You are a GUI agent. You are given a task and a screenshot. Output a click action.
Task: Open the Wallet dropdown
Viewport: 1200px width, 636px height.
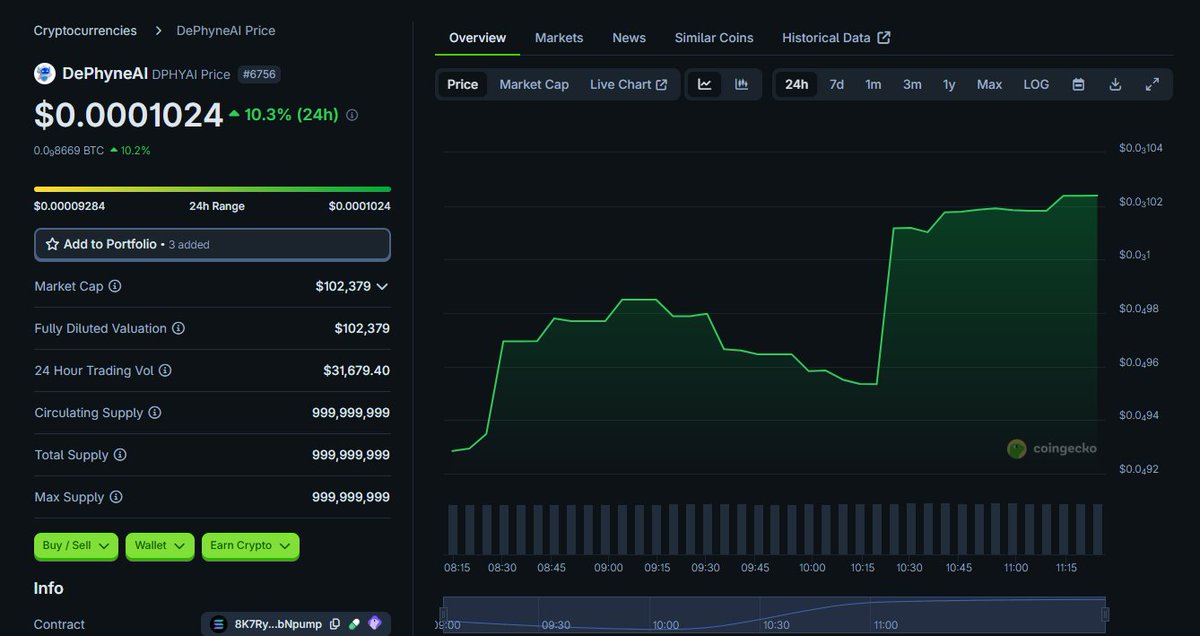point(160,545)
